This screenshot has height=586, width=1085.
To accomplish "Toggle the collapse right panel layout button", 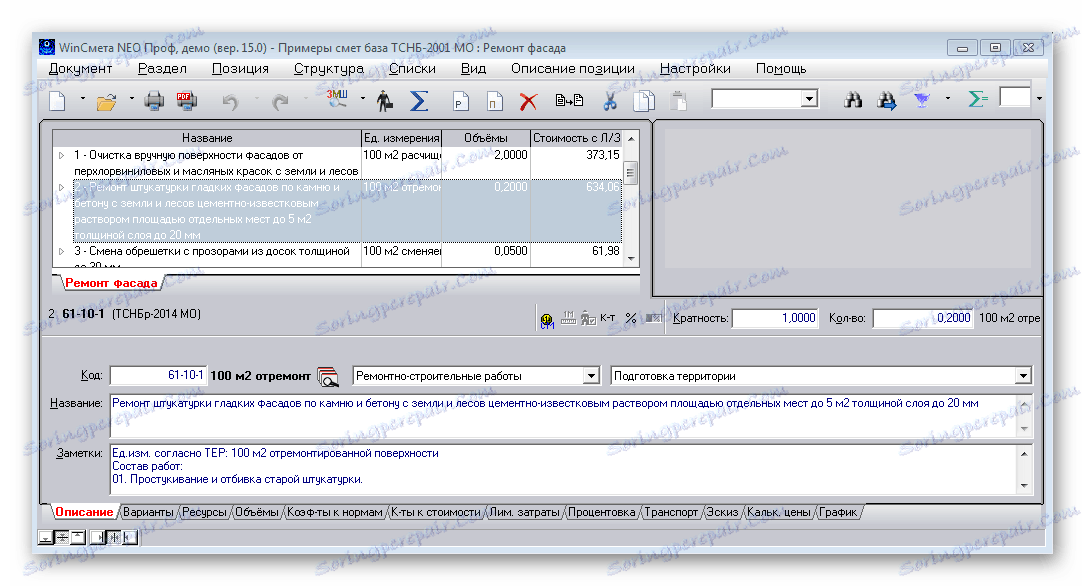I will click(98, 537).
